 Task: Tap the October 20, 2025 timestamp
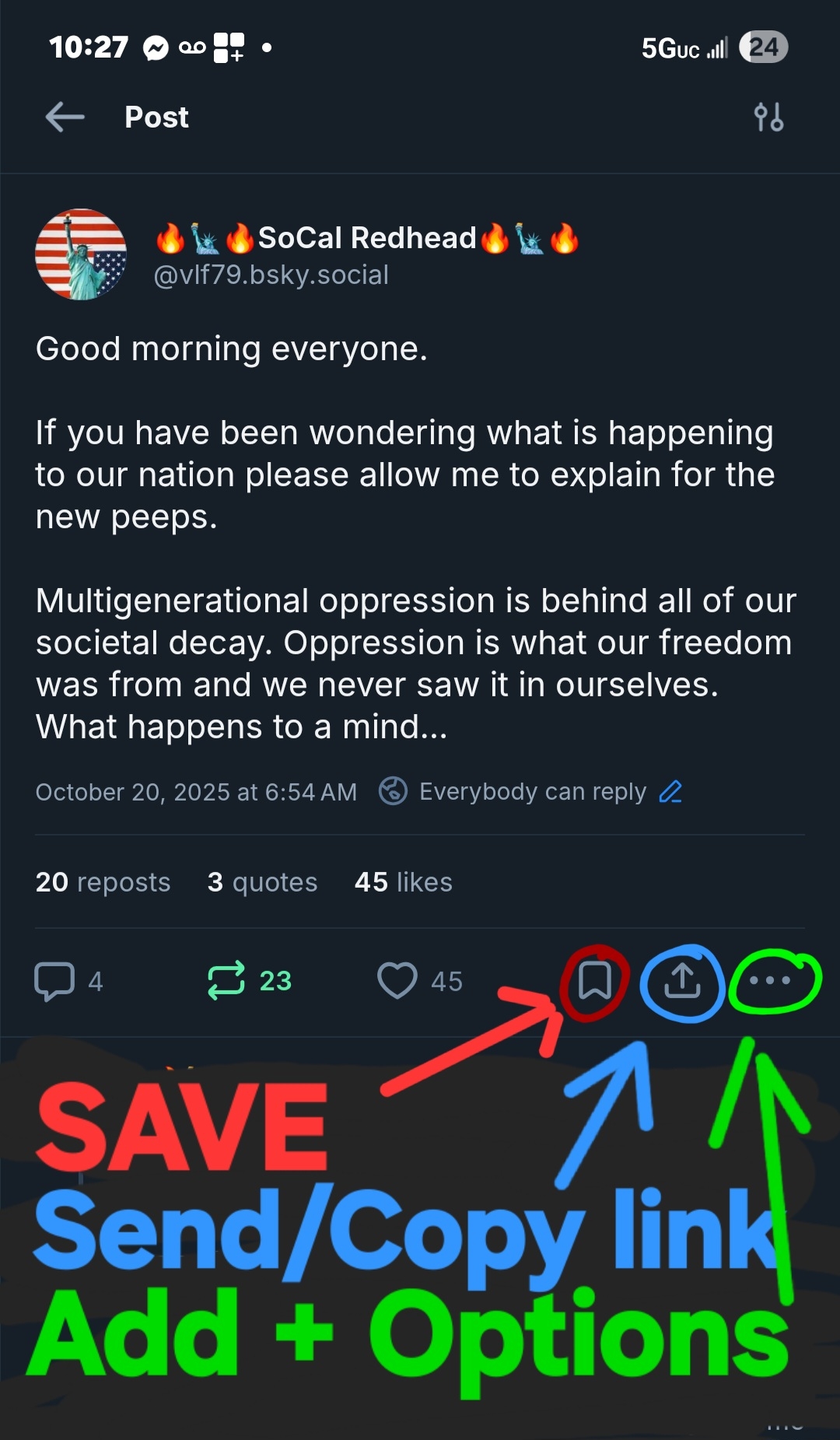coord(196,792)
